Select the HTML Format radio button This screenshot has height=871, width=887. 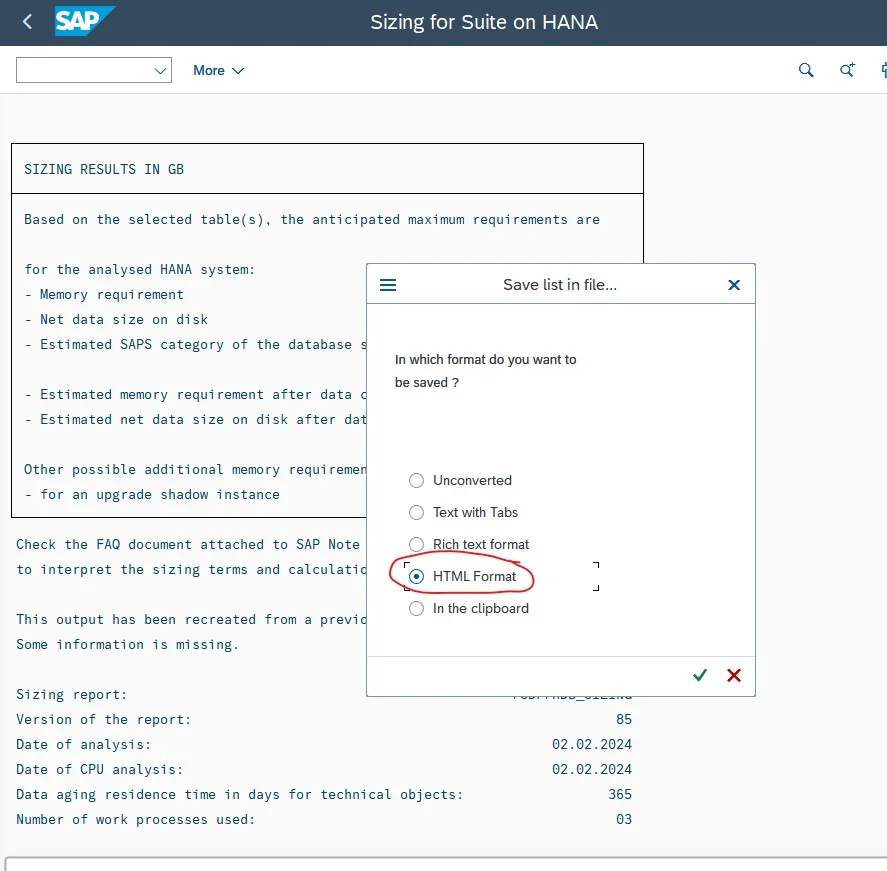click(x=416, y=576)
